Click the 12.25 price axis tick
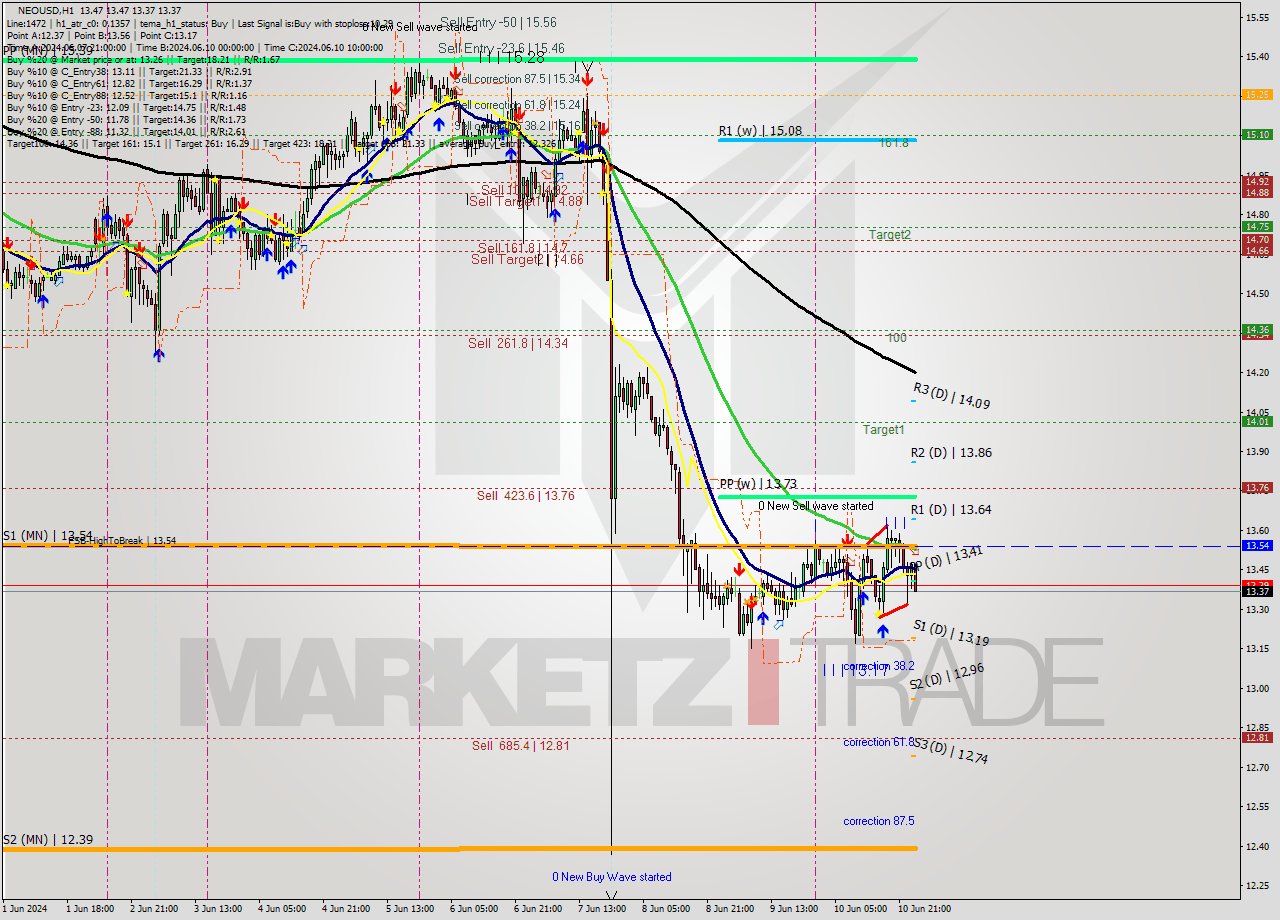The height and width of the screenshot is (920, 1280). point(1256,885)
